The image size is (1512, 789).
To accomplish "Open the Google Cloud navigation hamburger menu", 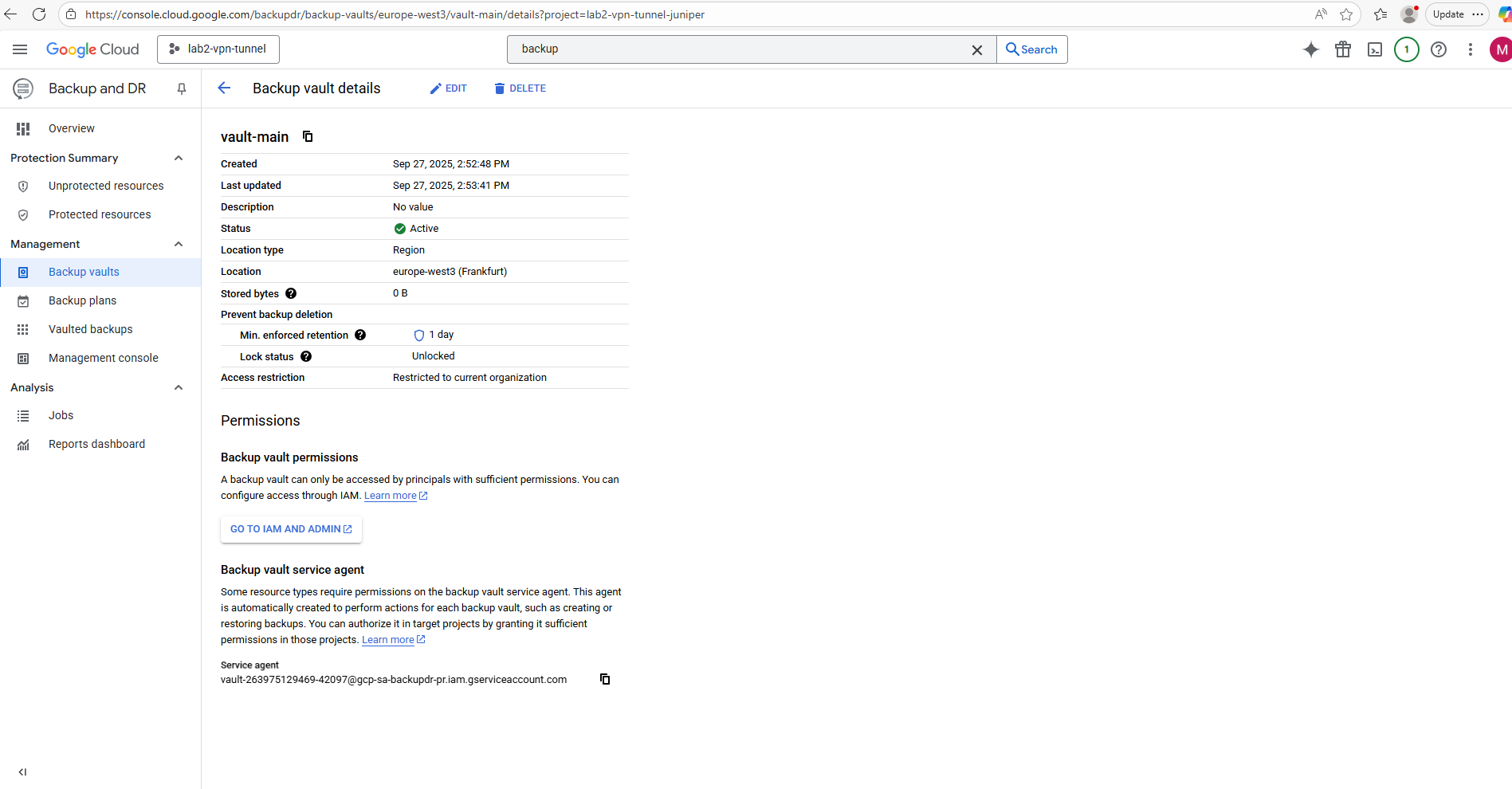I will pyautogui.click(x=20, y=49).
